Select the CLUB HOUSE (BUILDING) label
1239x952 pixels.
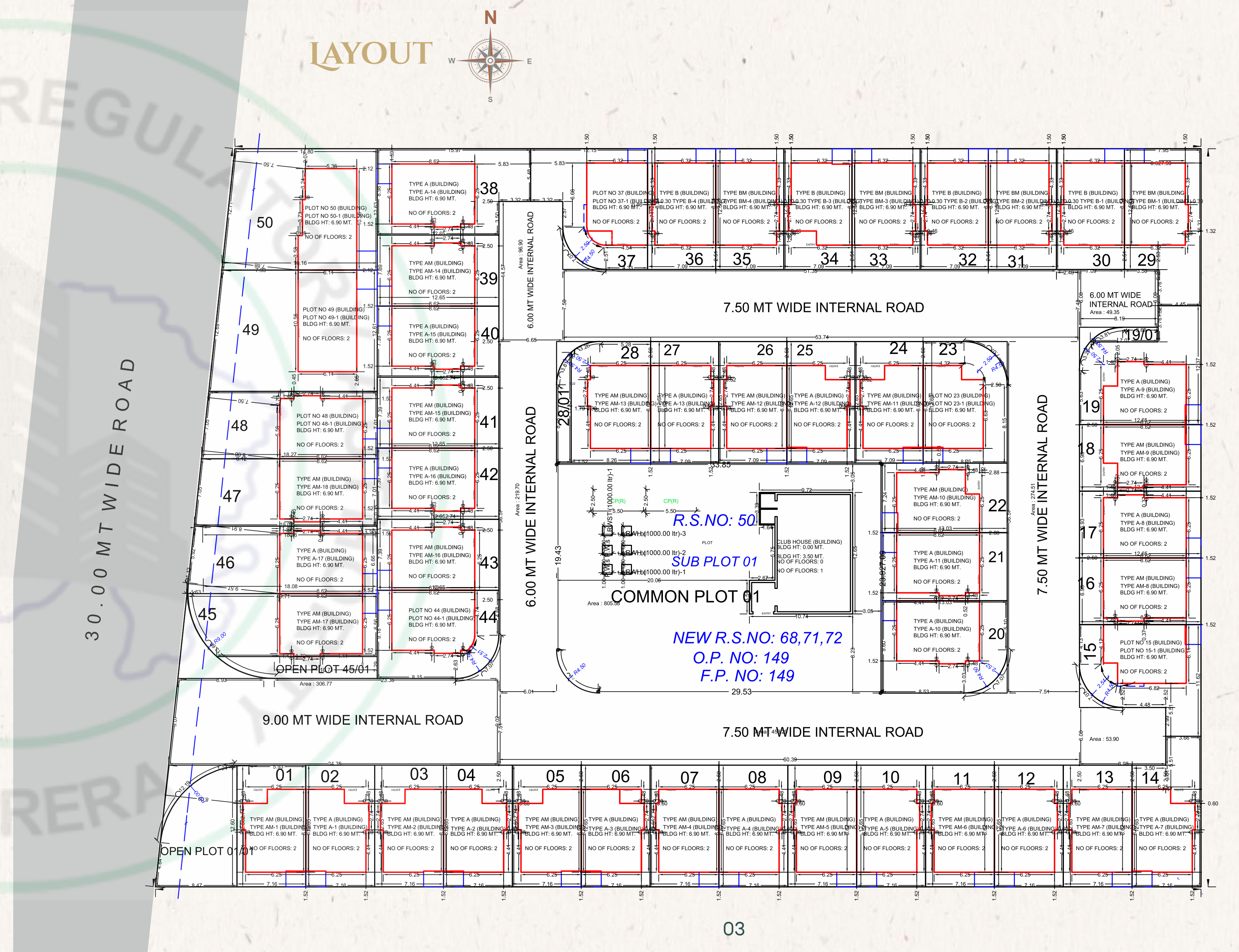(809, 542)
